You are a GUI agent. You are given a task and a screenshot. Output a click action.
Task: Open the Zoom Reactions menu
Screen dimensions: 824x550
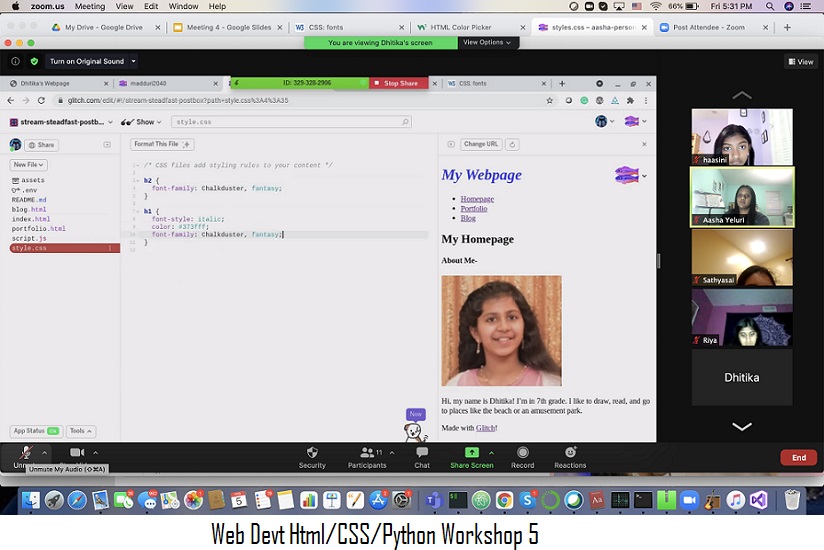point(570,453)
